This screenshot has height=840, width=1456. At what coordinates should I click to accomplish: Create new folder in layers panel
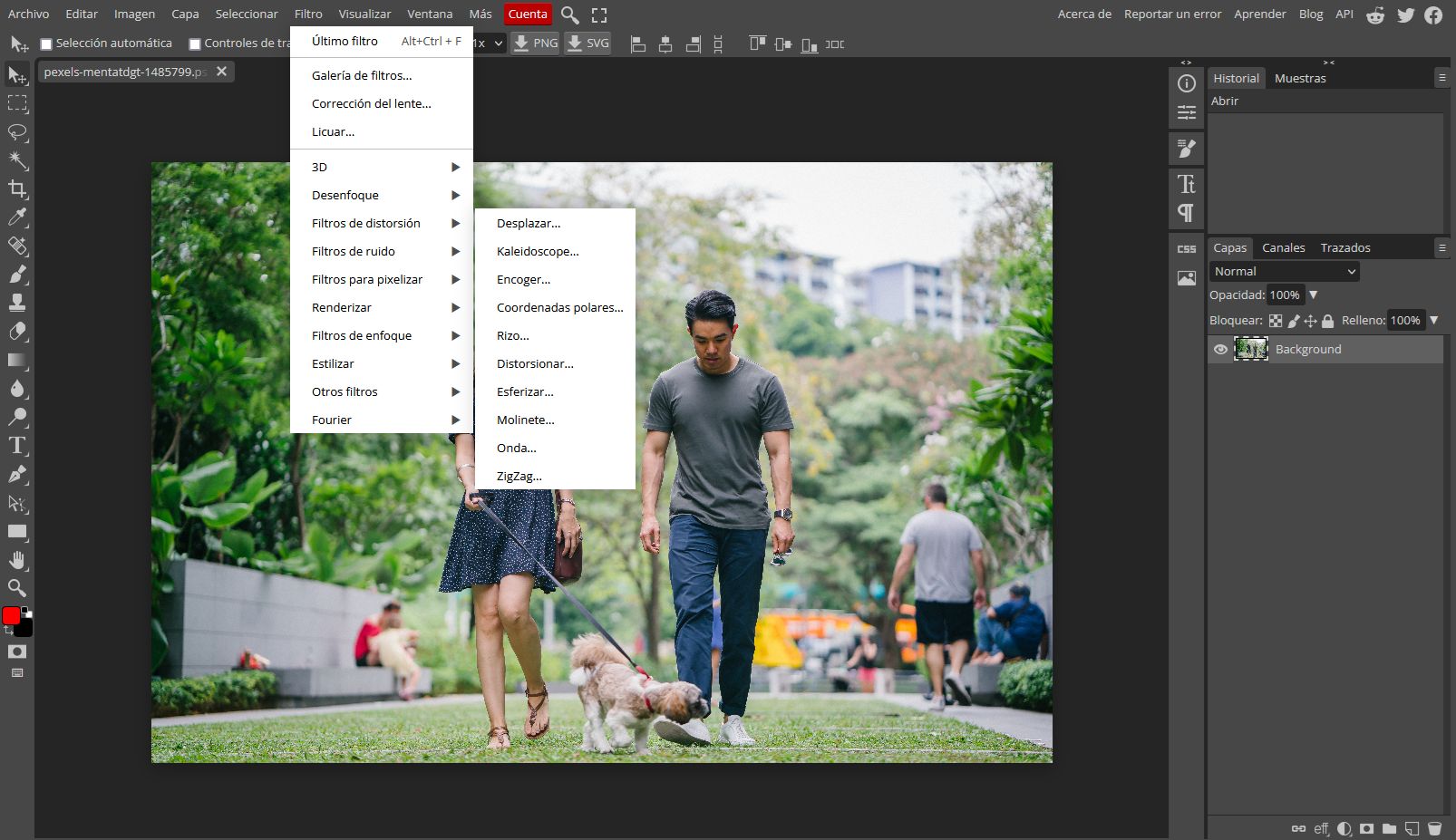click(x=1389, y=828)
